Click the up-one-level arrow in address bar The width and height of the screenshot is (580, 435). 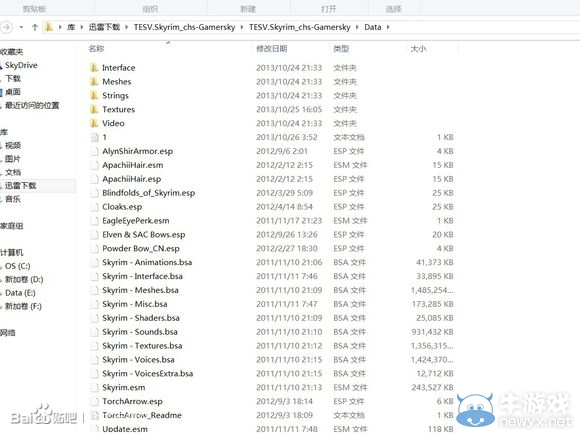coord(35,27)
